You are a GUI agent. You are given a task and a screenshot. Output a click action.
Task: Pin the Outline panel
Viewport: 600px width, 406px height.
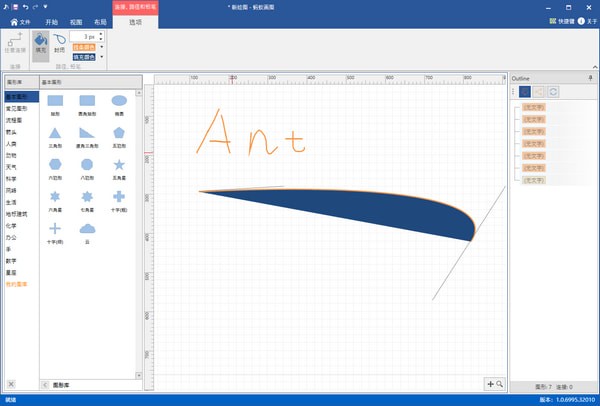click(590, 77)
